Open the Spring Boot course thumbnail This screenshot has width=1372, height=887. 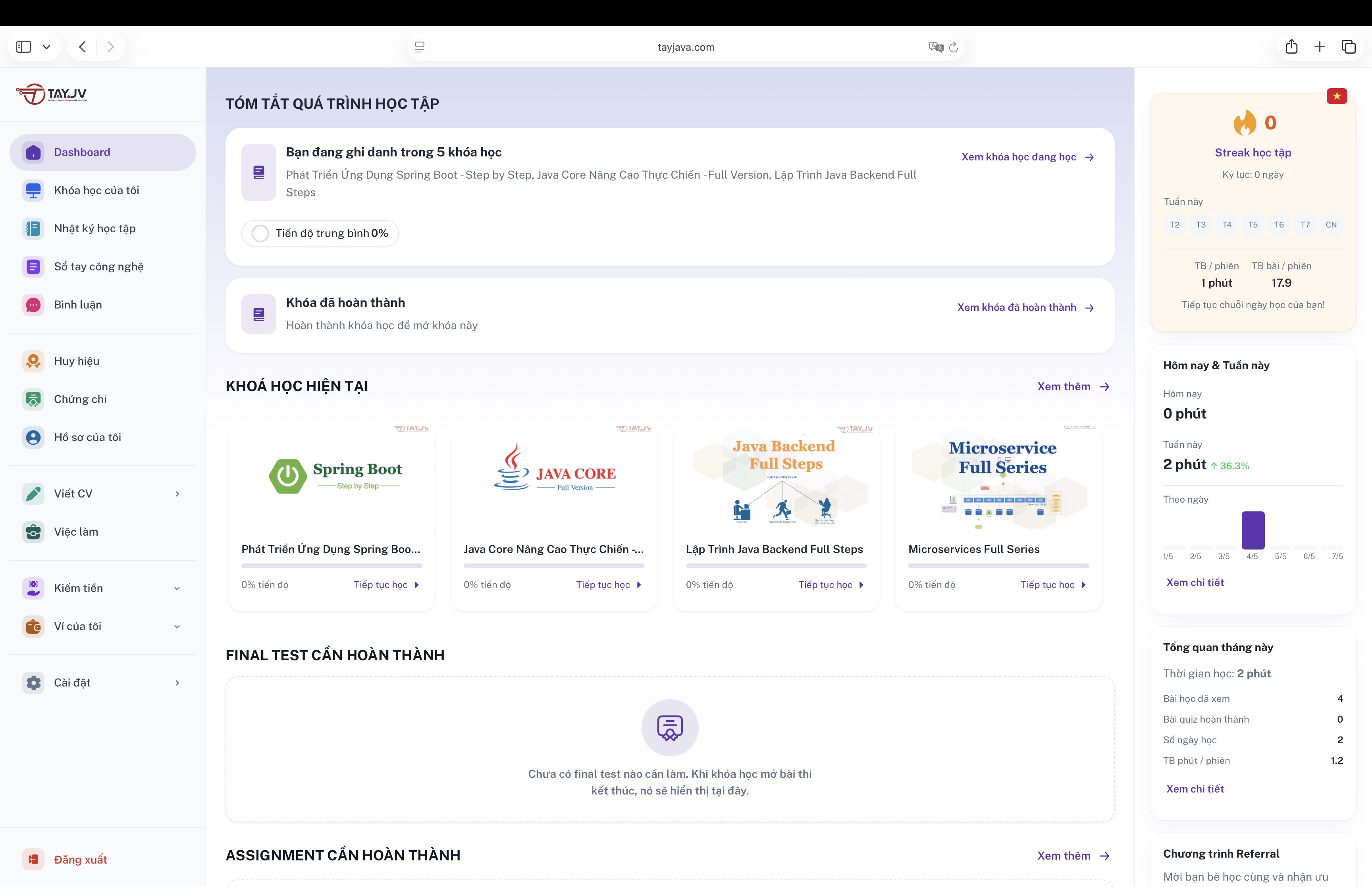(x=331, y=478)
